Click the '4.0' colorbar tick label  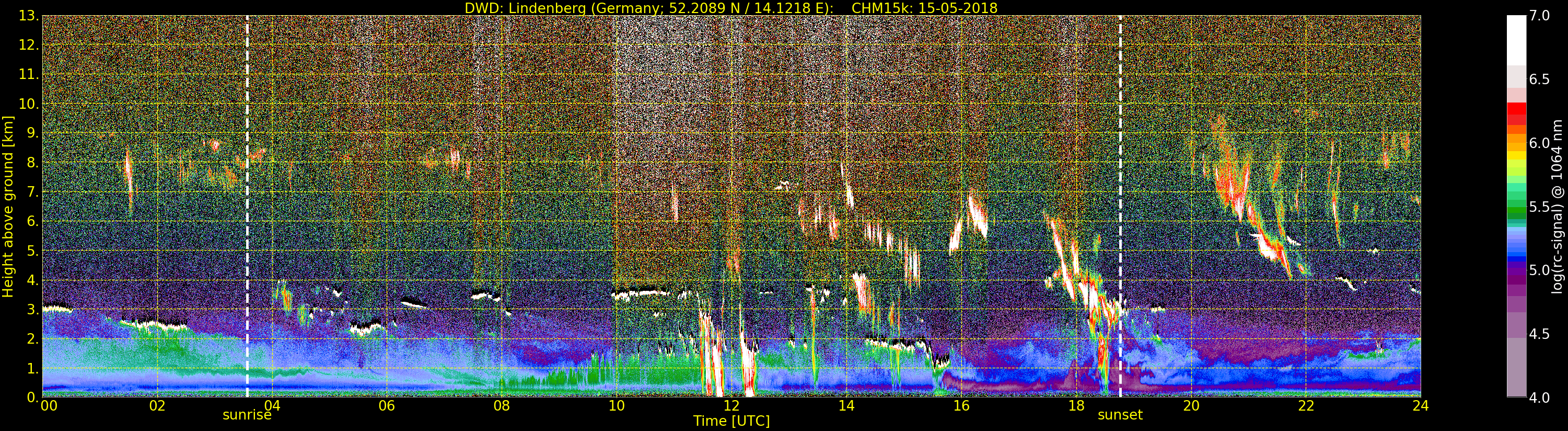coord(1539,398)
